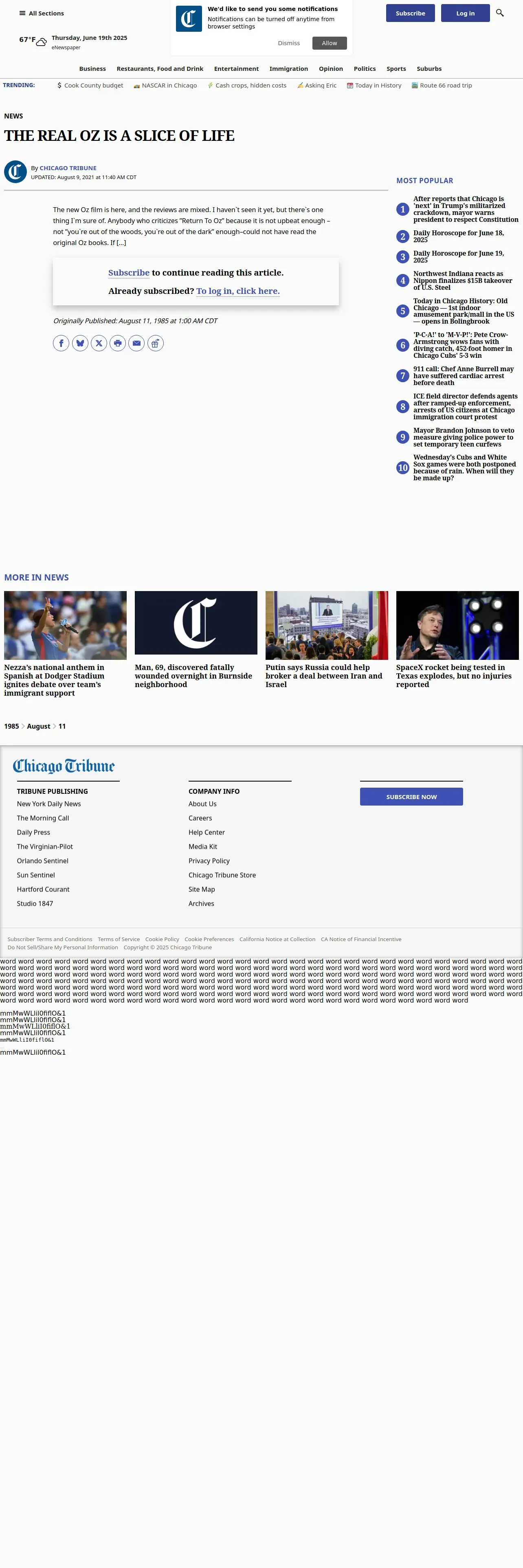Open trending Route 66 road trip
The width and height of the screenshot is (523, 1568).
tap(442, 86)
